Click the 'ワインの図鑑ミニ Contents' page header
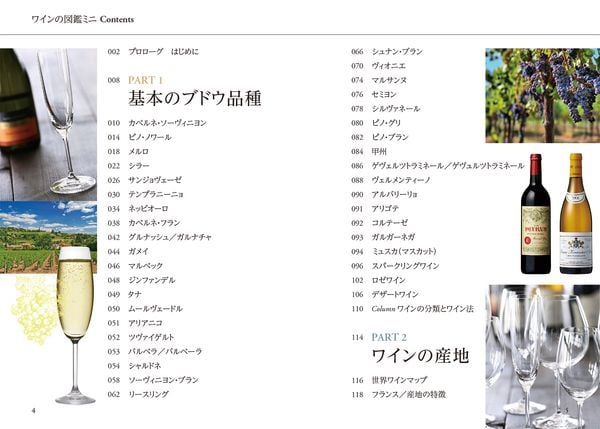 (83, 19)
